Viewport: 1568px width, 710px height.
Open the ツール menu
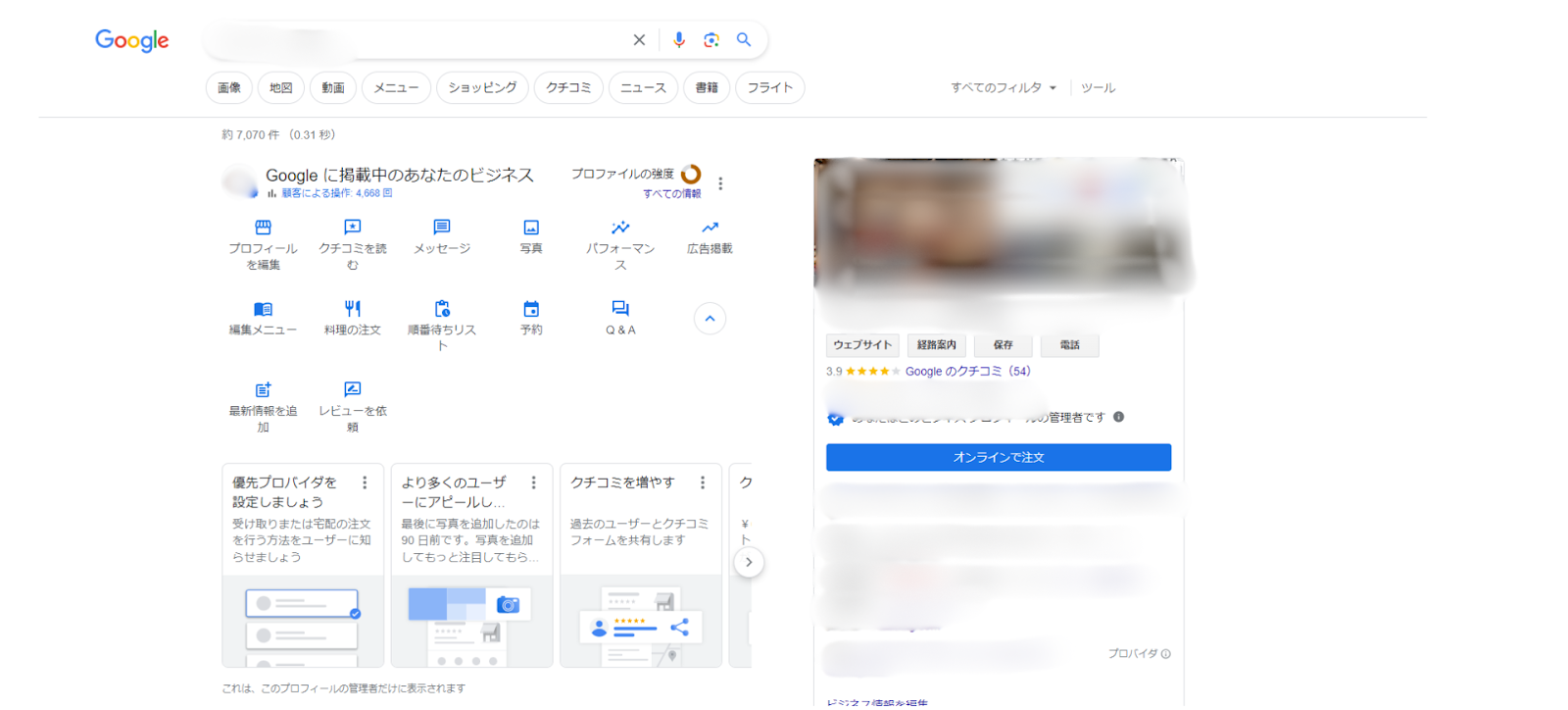tap(1098, 88)
